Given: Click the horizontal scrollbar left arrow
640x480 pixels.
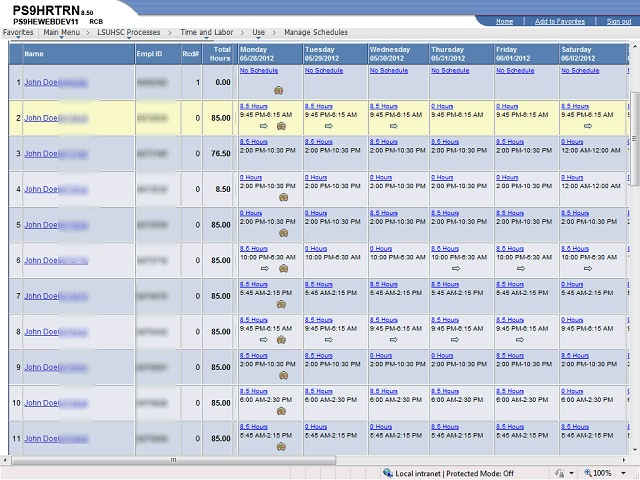Looking at the screenshot, I should click(4, 460).
